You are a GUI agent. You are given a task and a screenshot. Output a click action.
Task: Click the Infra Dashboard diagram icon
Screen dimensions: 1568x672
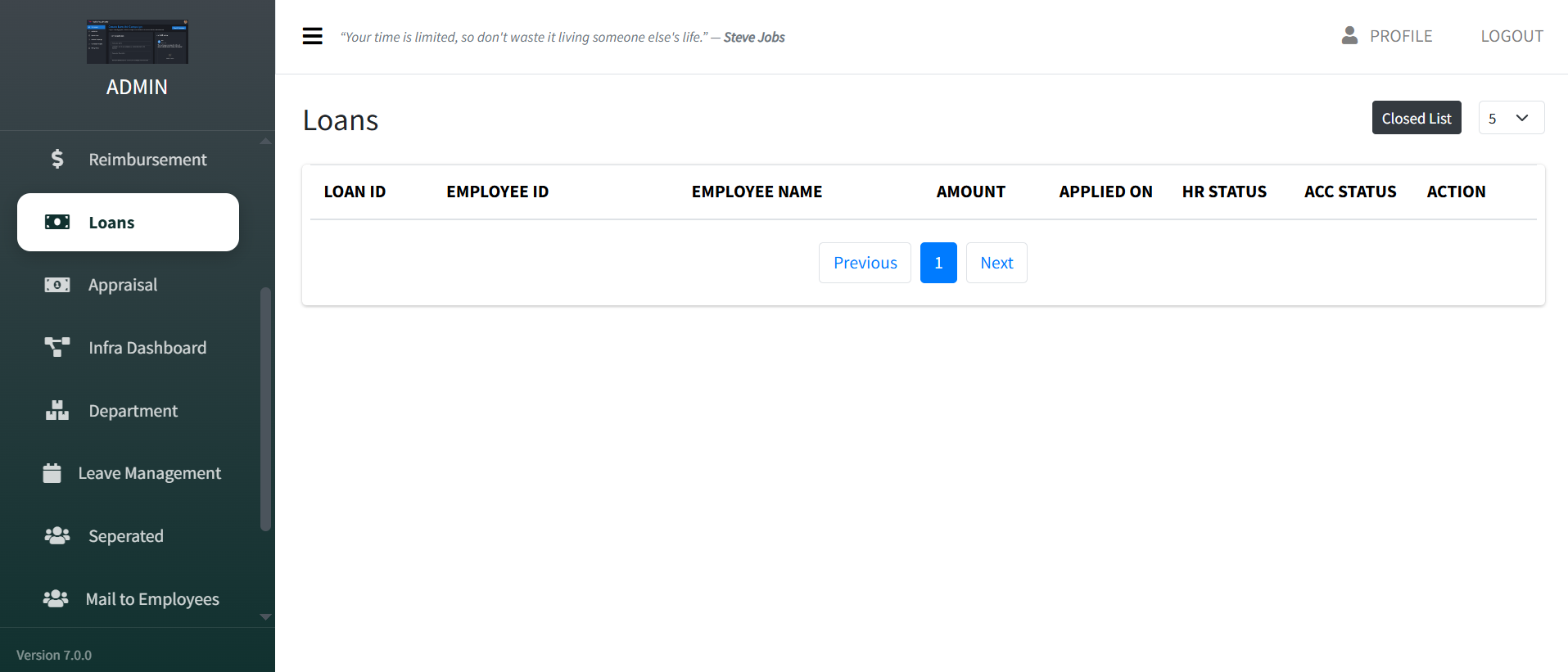tap(57, 347)
